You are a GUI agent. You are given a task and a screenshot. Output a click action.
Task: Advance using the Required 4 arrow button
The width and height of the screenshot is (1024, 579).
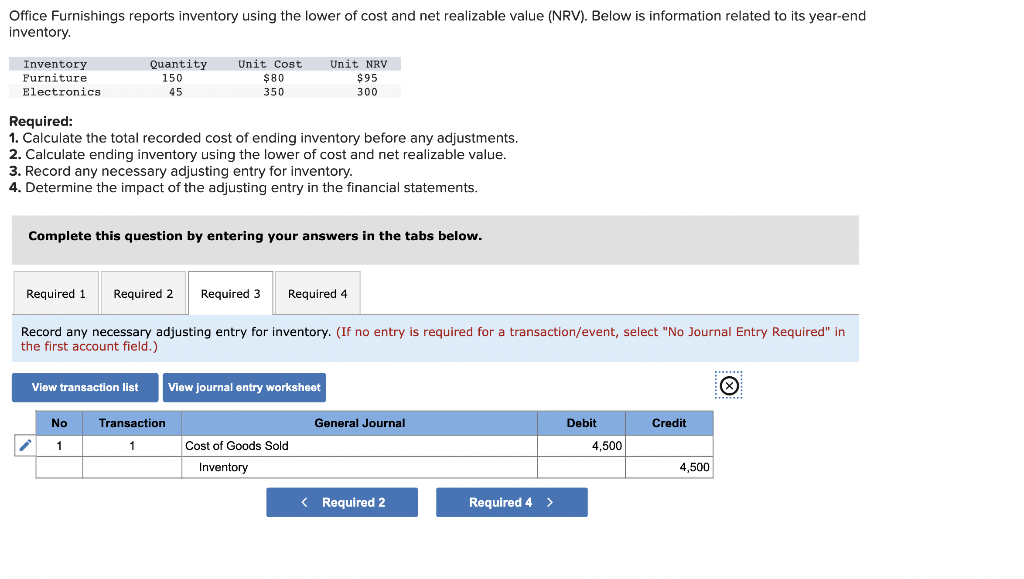click(x=511, y=502)
